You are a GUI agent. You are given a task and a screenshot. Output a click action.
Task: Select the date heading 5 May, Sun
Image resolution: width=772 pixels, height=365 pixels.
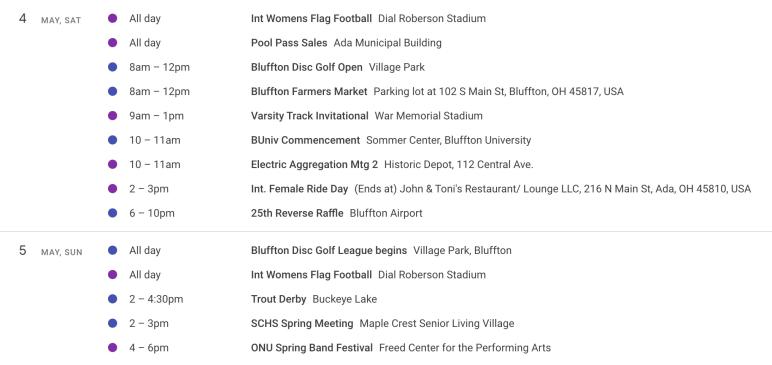[51, 251]
